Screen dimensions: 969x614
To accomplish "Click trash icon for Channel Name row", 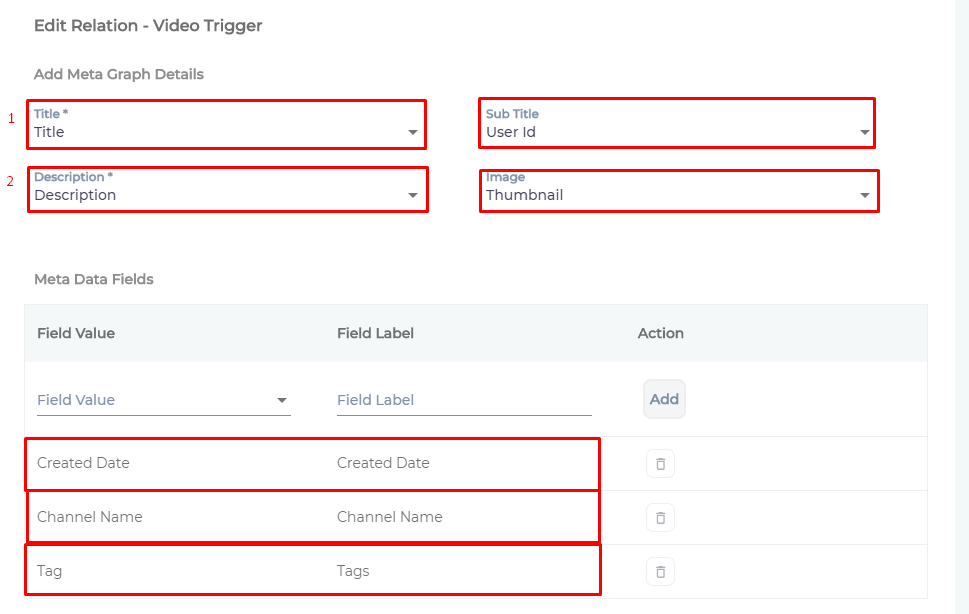I will (x=660, y=517).
